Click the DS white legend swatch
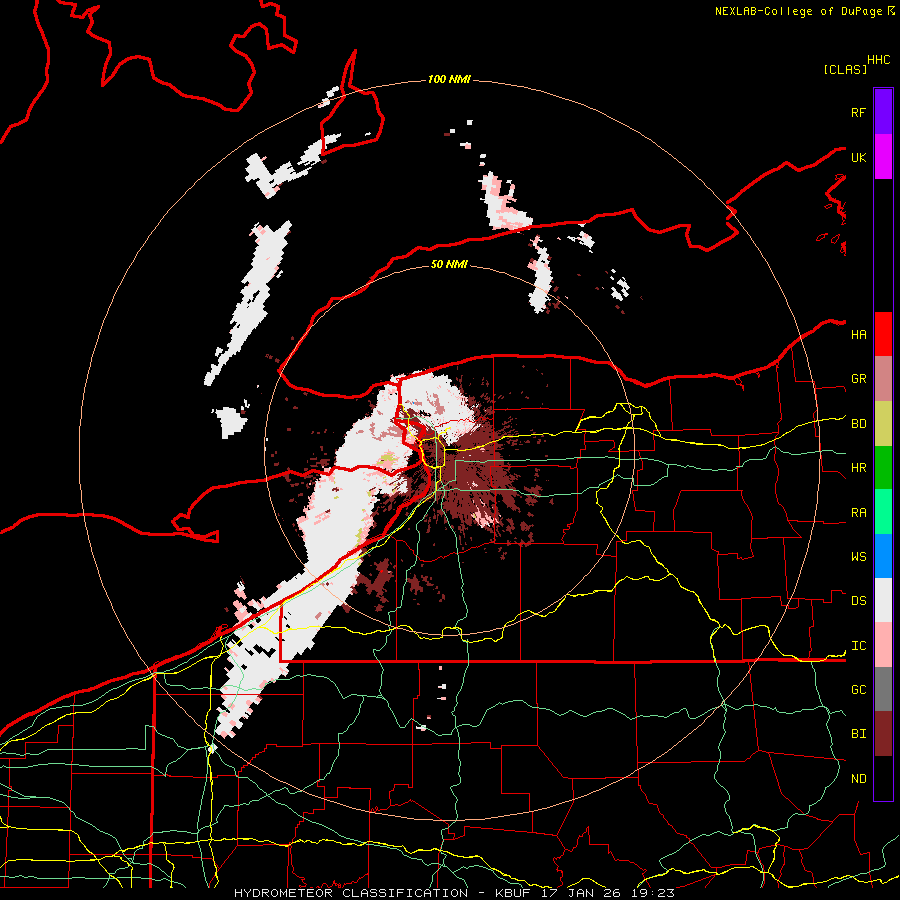This screenshot has width=900, height=900. coord(883,600)
